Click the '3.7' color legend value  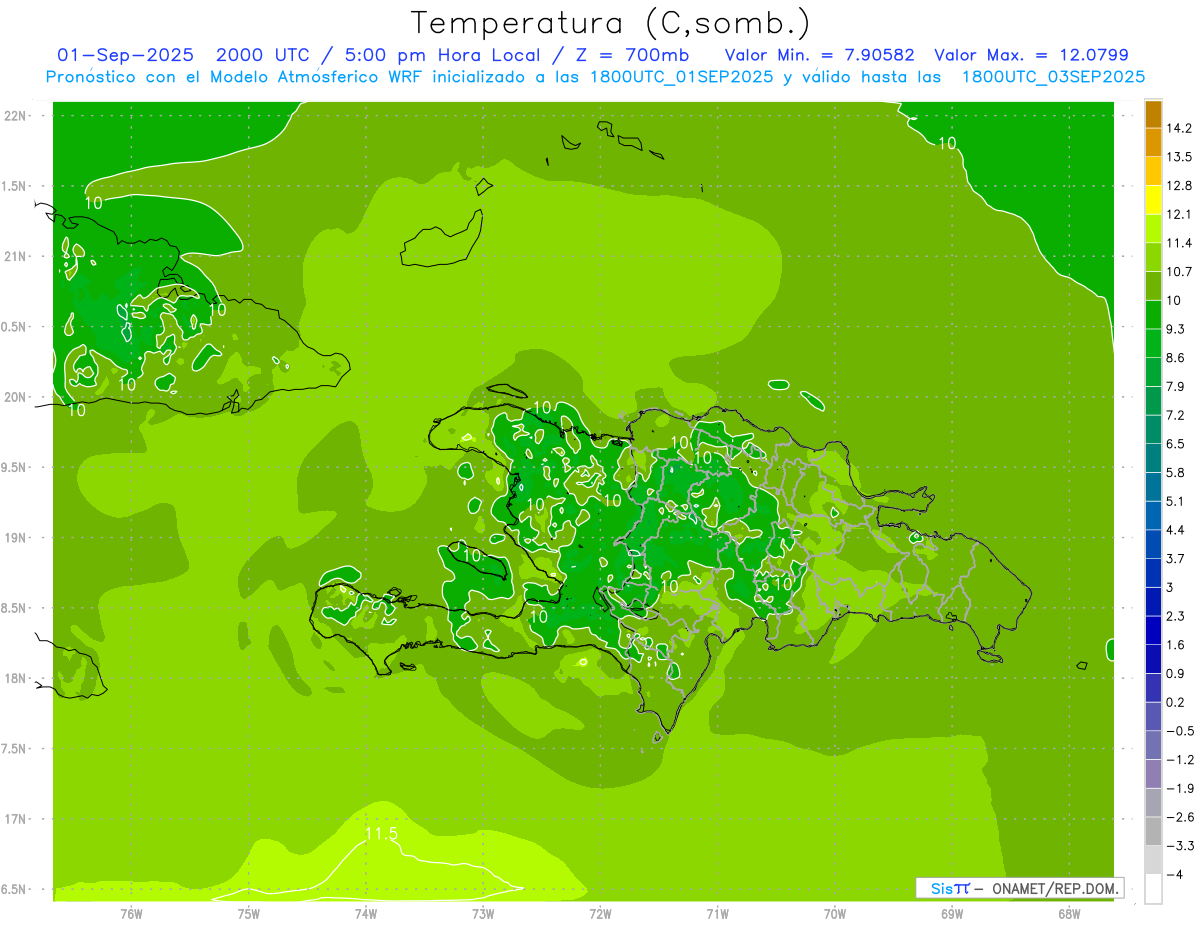1175,558
